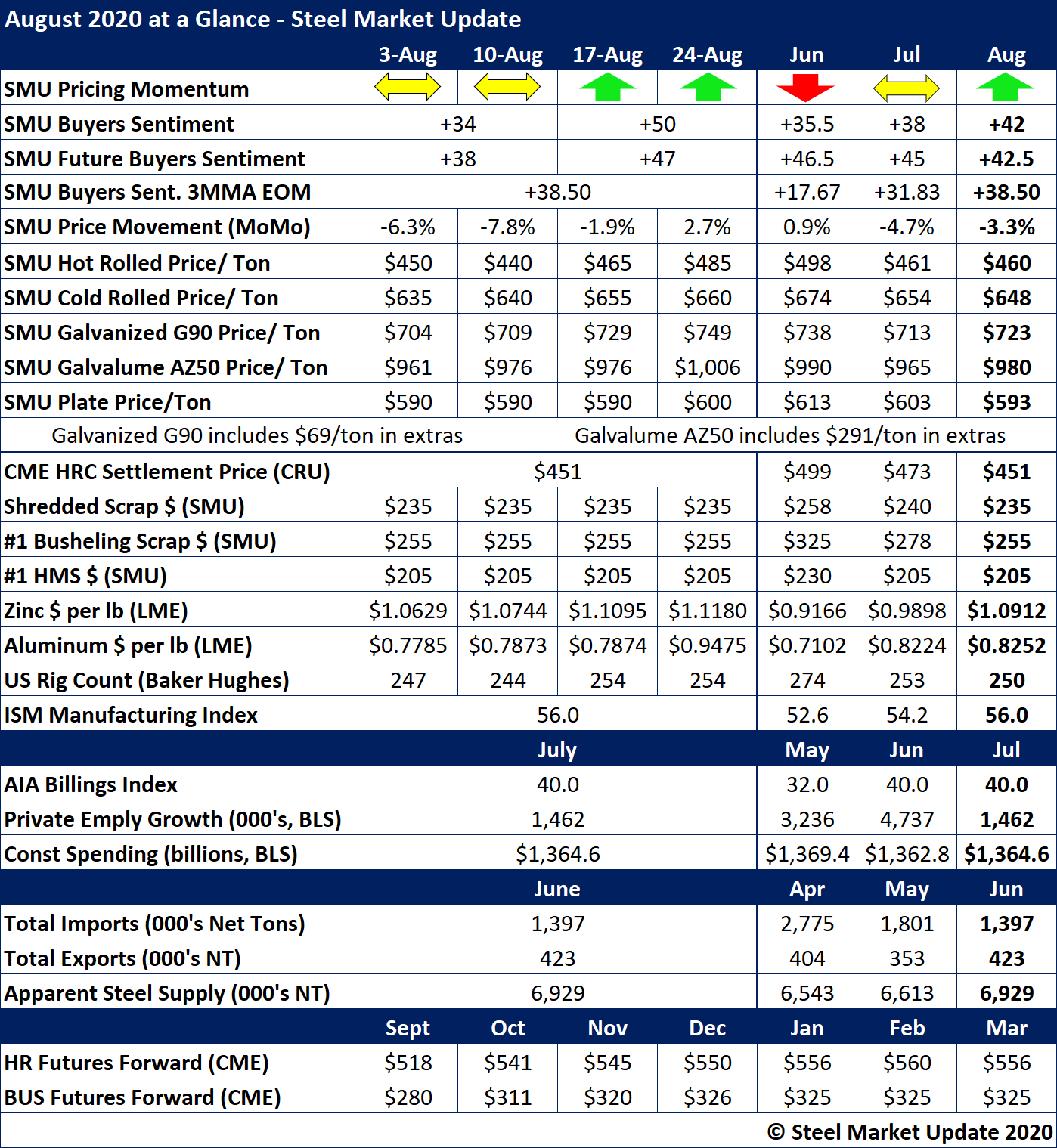Screen dimensions: 1057x1148
Task: Select the 'HR Futures Forward (CME)' row label
Action: tap(136, 1063)
